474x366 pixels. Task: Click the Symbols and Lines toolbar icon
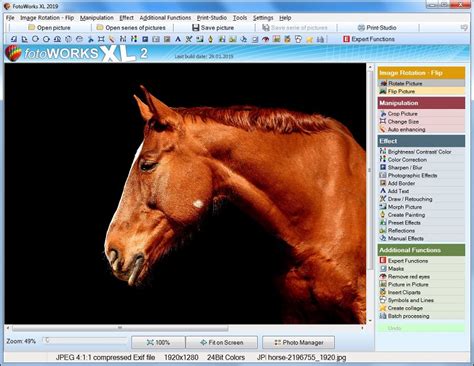[x=298, y=39]
